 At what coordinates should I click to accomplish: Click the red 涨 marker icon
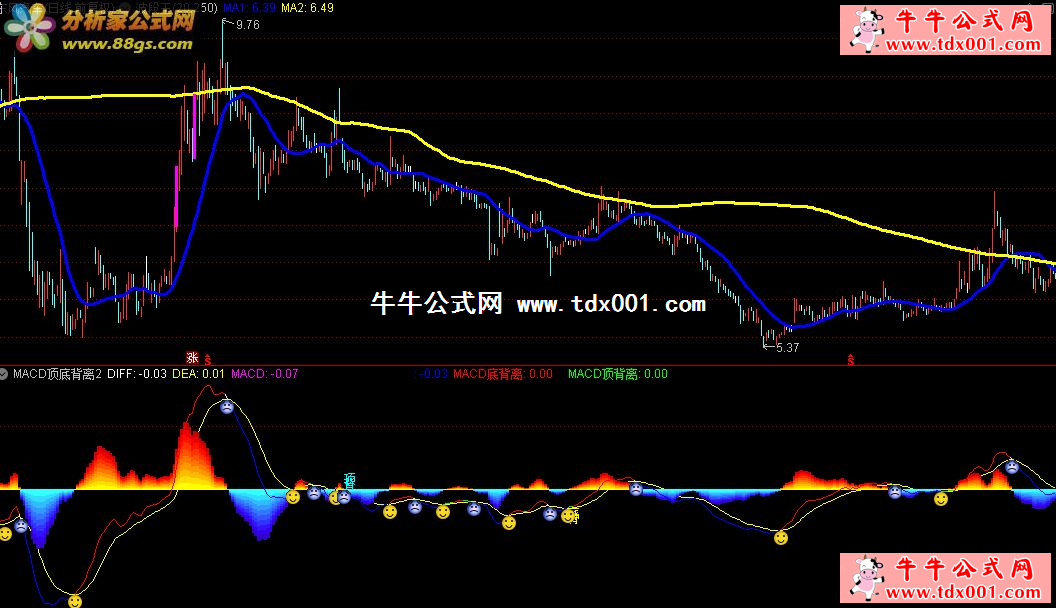coord(192,357)
